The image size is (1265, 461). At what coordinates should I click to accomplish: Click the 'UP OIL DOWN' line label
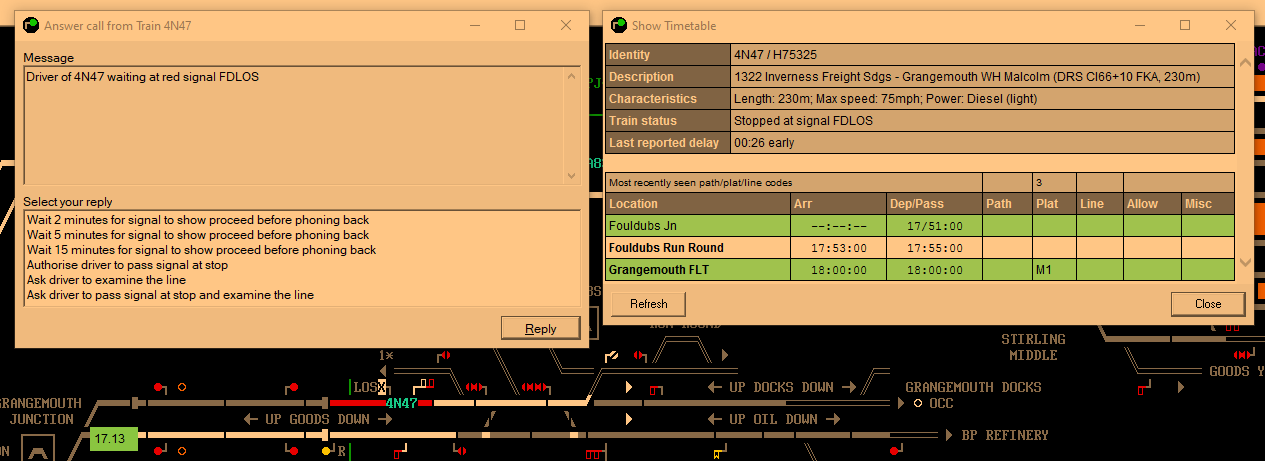(x=773, y=420)
